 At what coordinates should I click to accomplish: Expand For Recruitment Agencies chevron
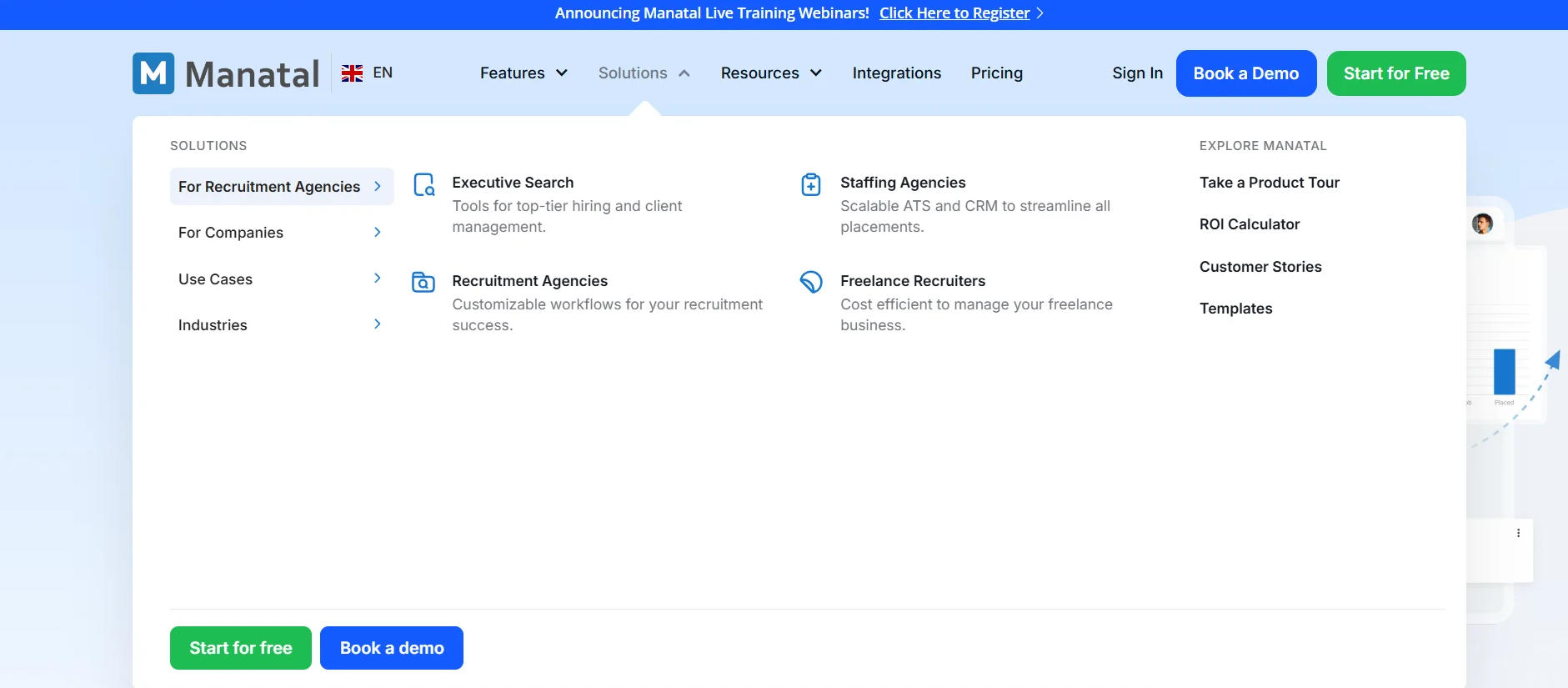click(378, 186)
